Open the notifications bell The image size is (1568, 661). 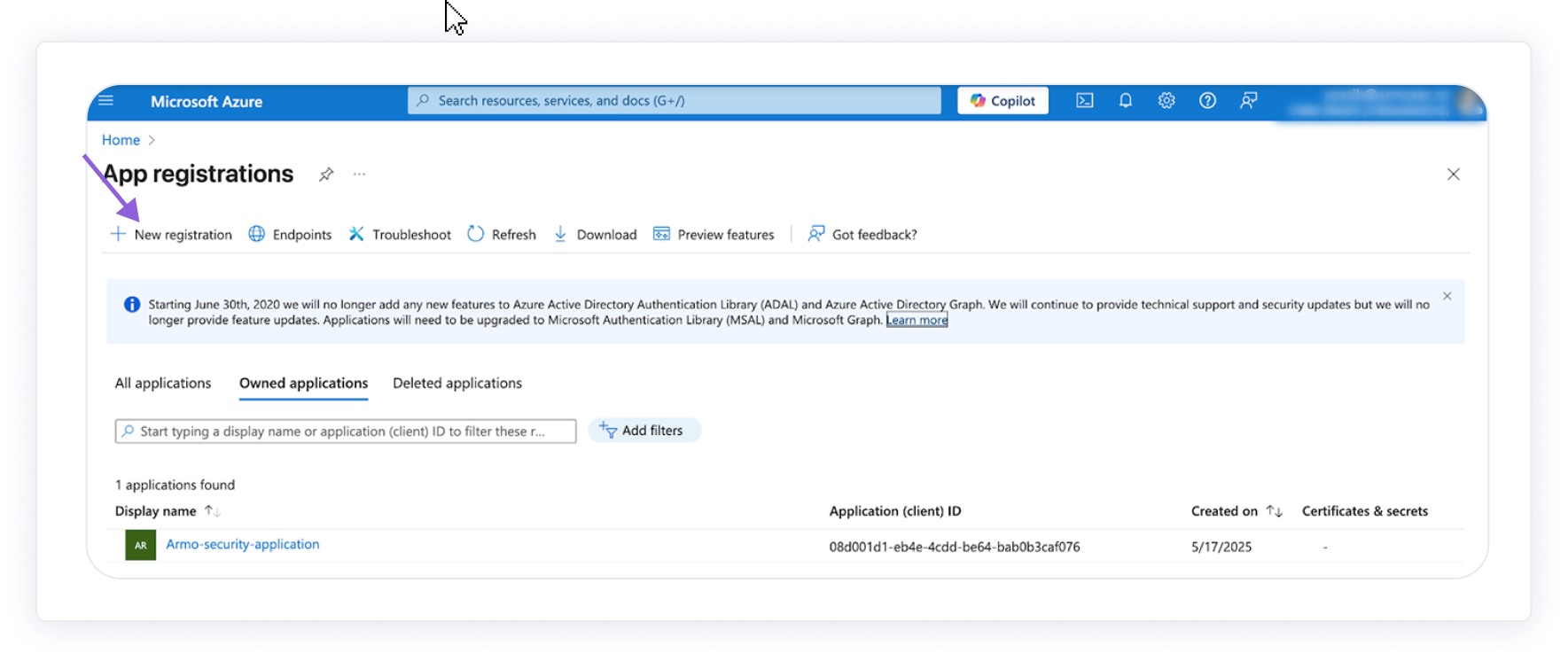[1126, 101]
